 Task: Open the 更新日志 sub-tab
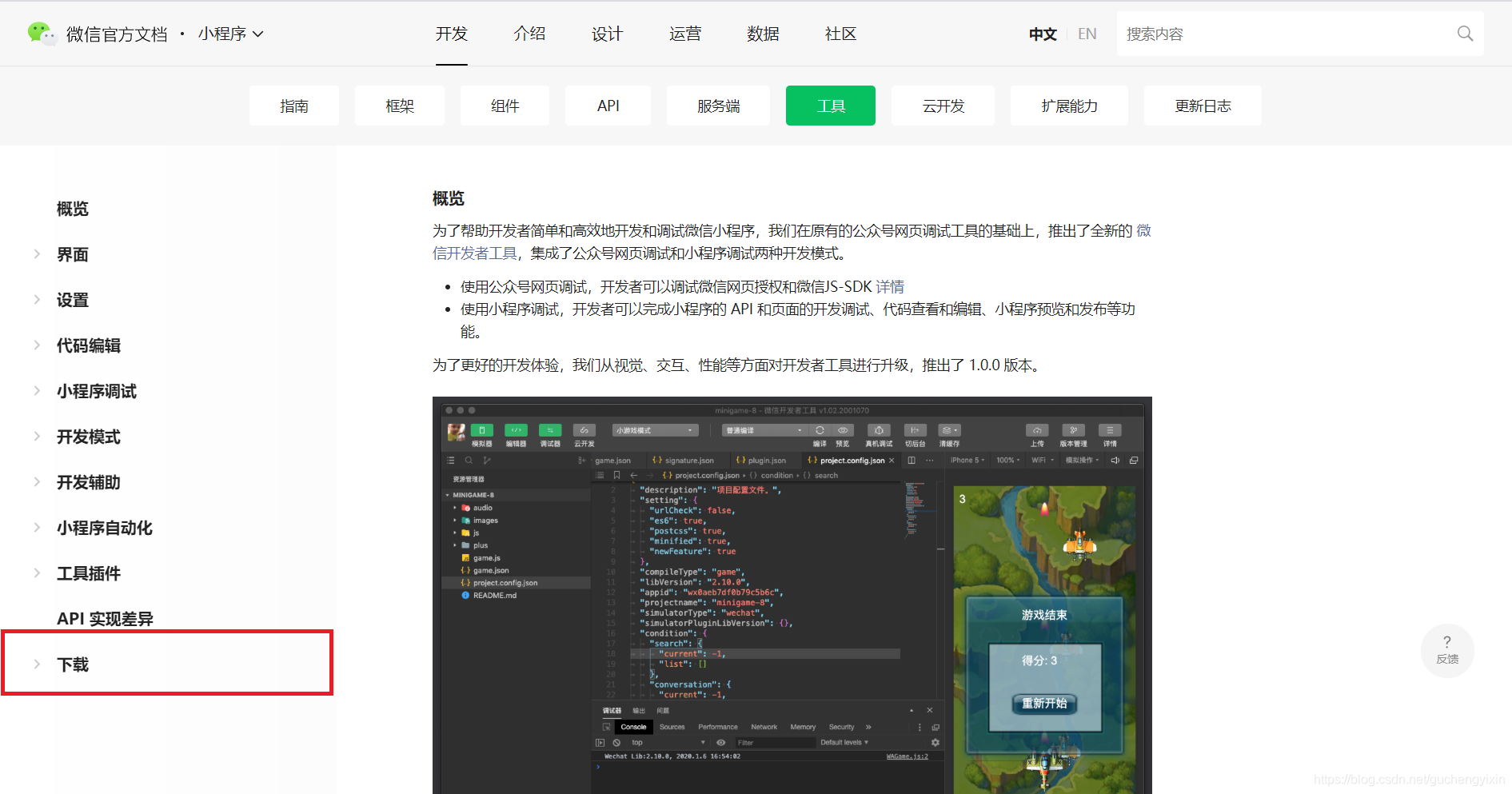[1203, 106]
